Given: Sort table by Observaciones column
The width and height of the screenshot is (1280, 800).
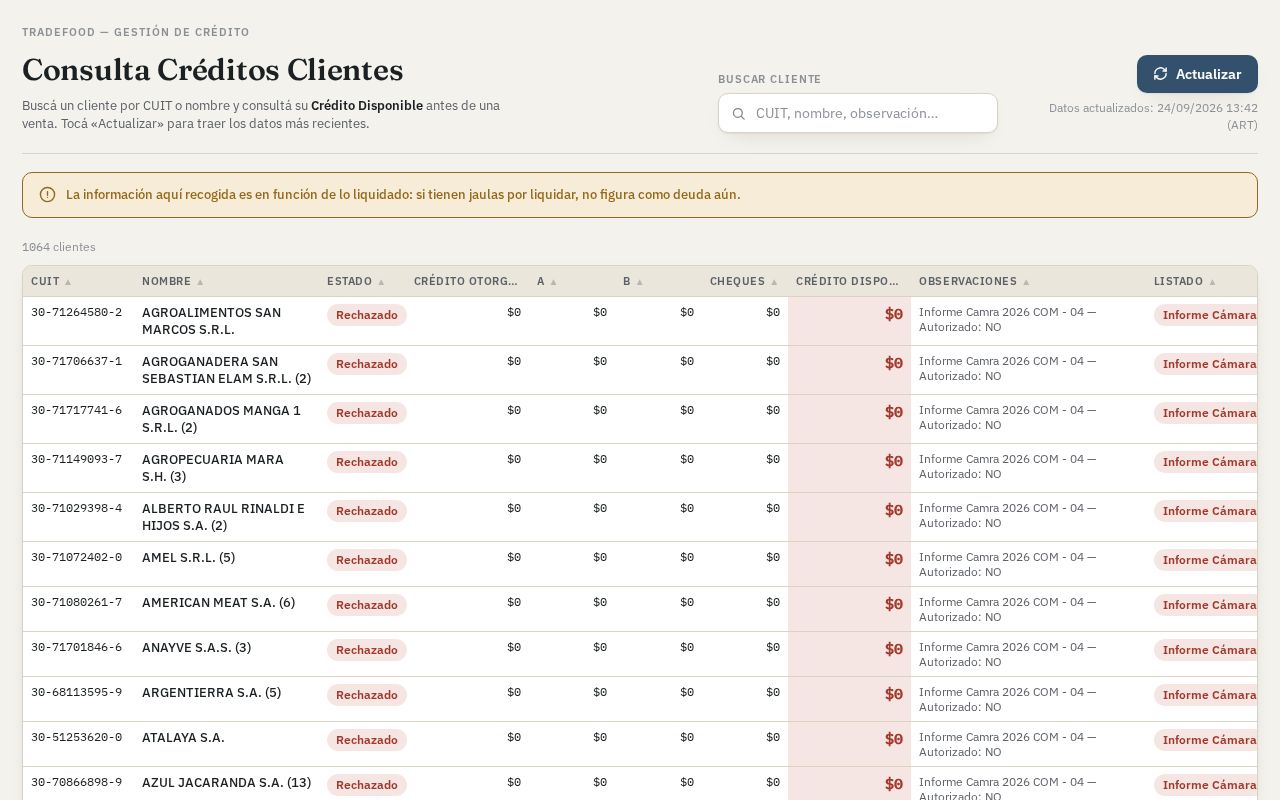Looking at the screenshot, I should (x=975, y=281).
